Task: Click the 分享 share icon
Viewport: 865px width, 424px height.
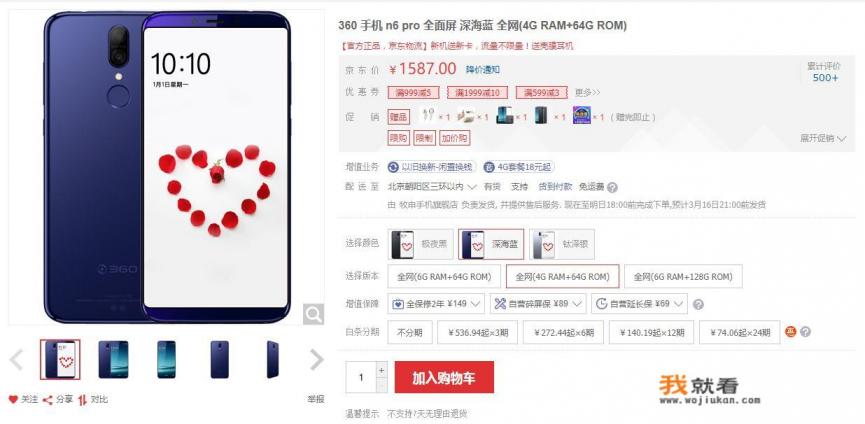Action: (48, 400)
